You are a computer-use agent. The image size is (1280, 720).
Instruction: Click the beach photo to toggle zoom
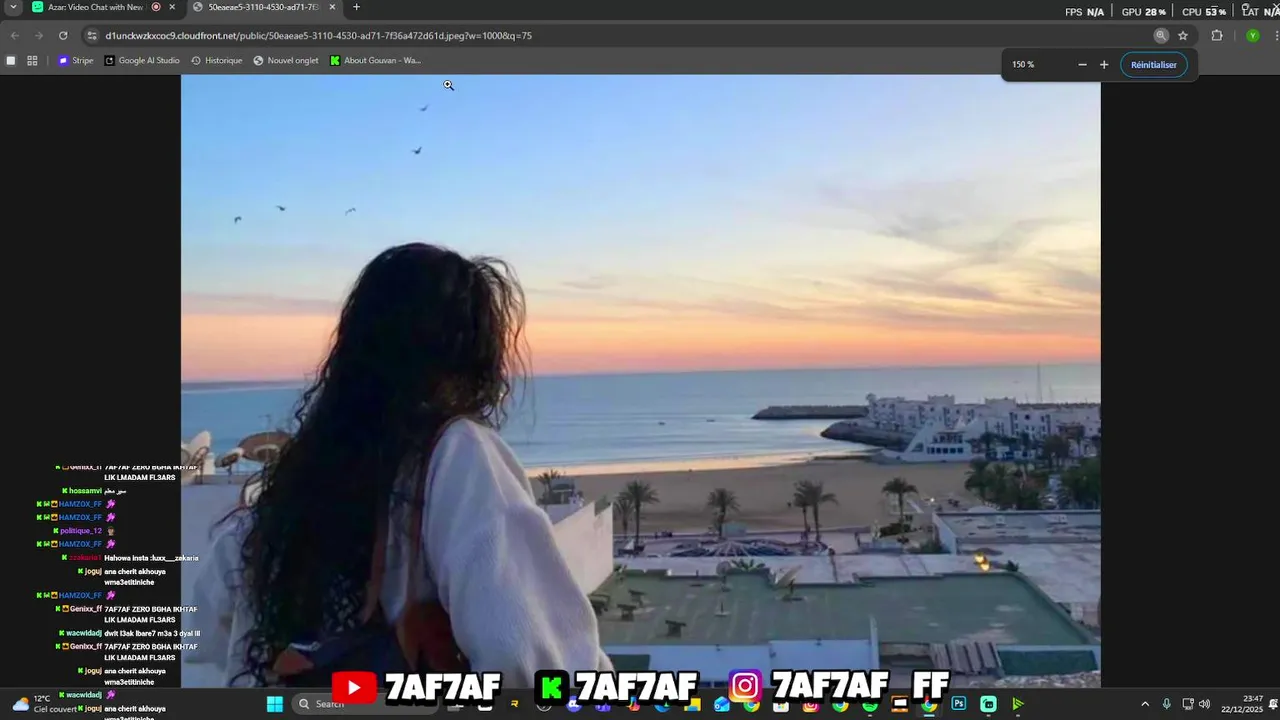point(640,380)
